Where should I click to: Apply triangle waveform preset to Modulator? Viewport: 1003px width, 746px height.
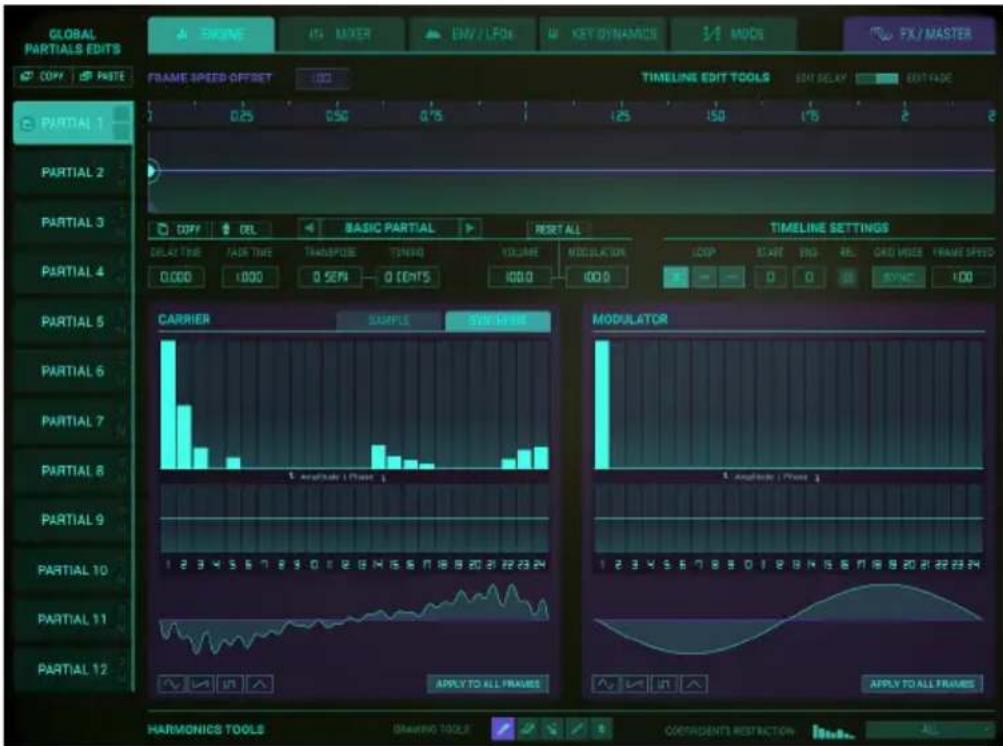pyautogui.click(x=693, y=684)
